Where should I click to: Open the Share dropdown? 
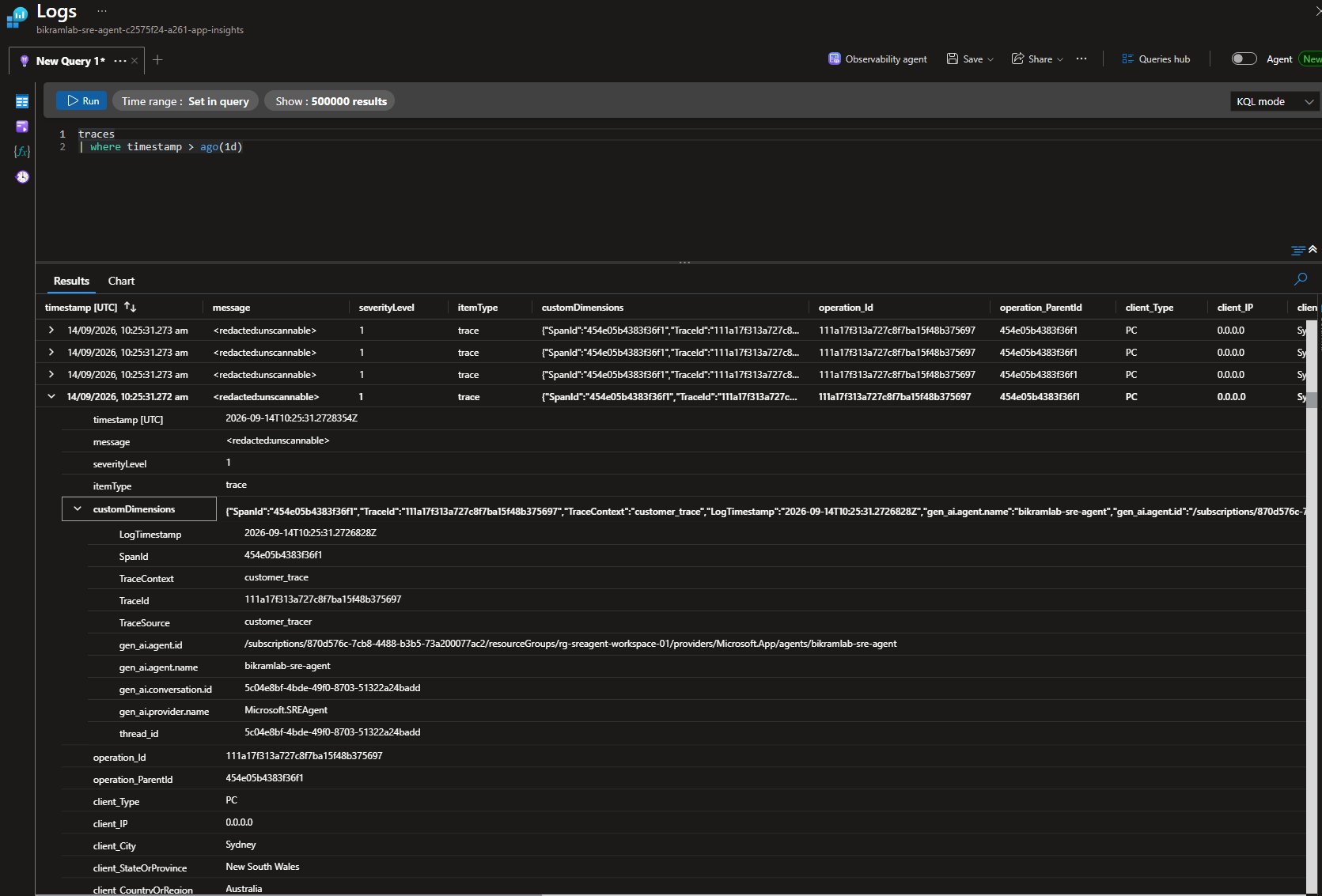[x=1037, y=59]
